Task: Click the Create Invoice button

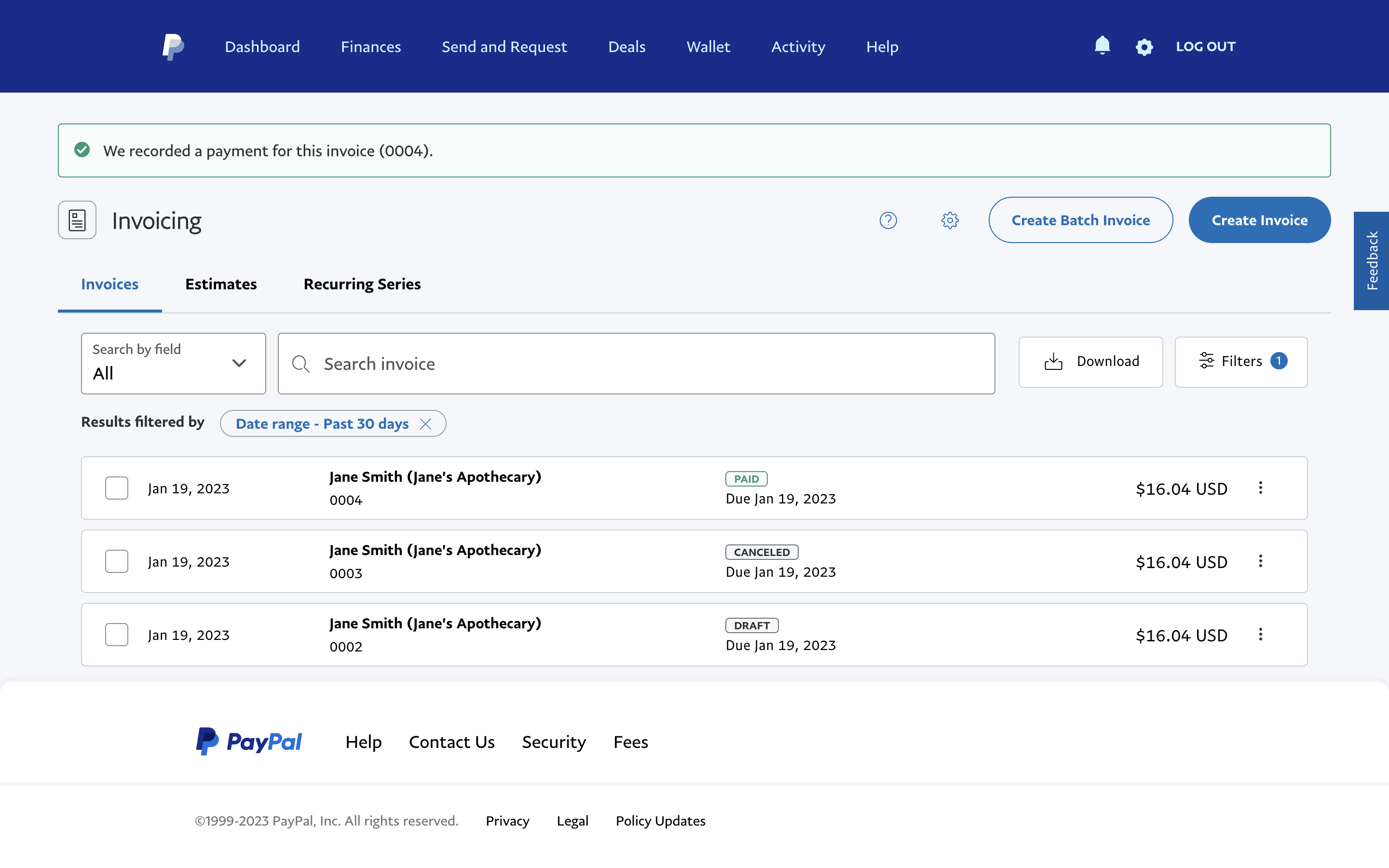Action: click(1259, 220)
